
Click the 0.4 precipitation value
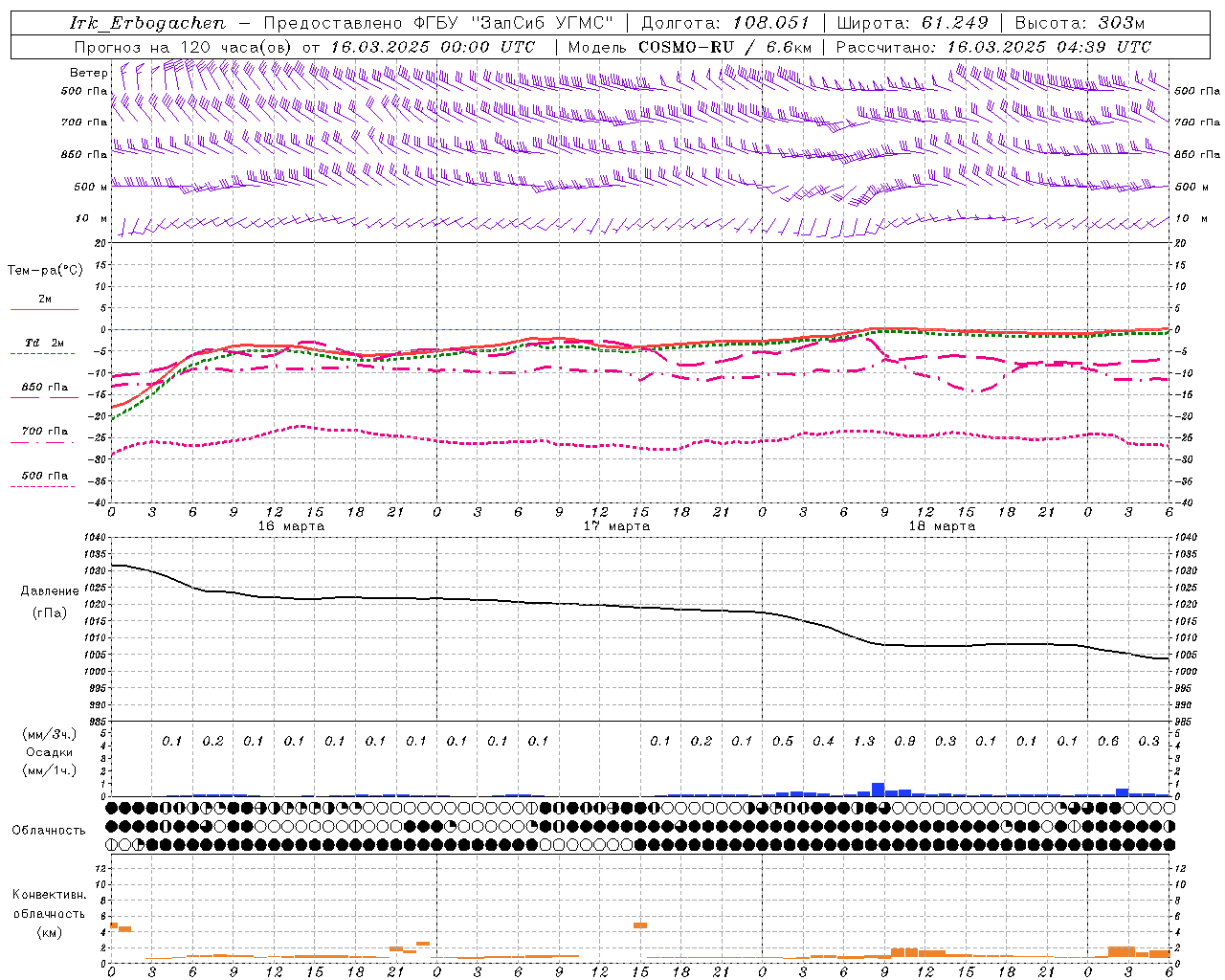(823, 741)
